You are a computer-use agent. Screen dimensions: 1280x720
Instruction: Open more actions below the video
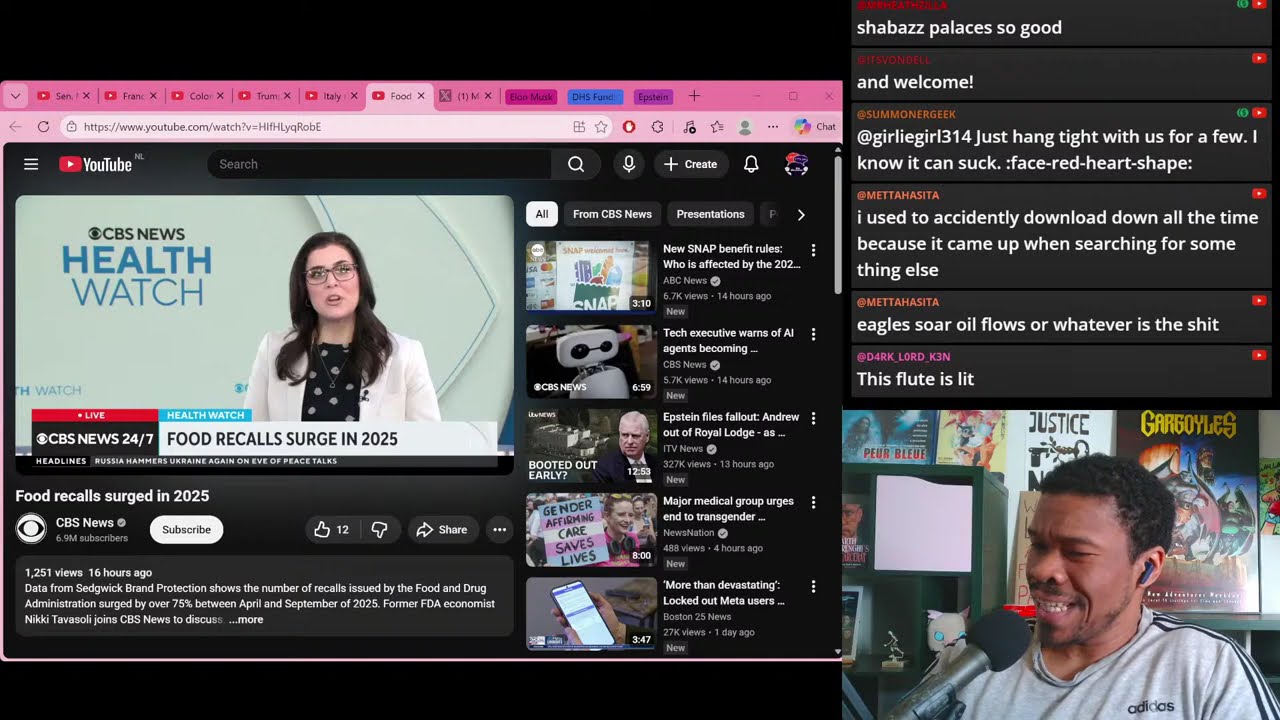[x=499, y=530]
